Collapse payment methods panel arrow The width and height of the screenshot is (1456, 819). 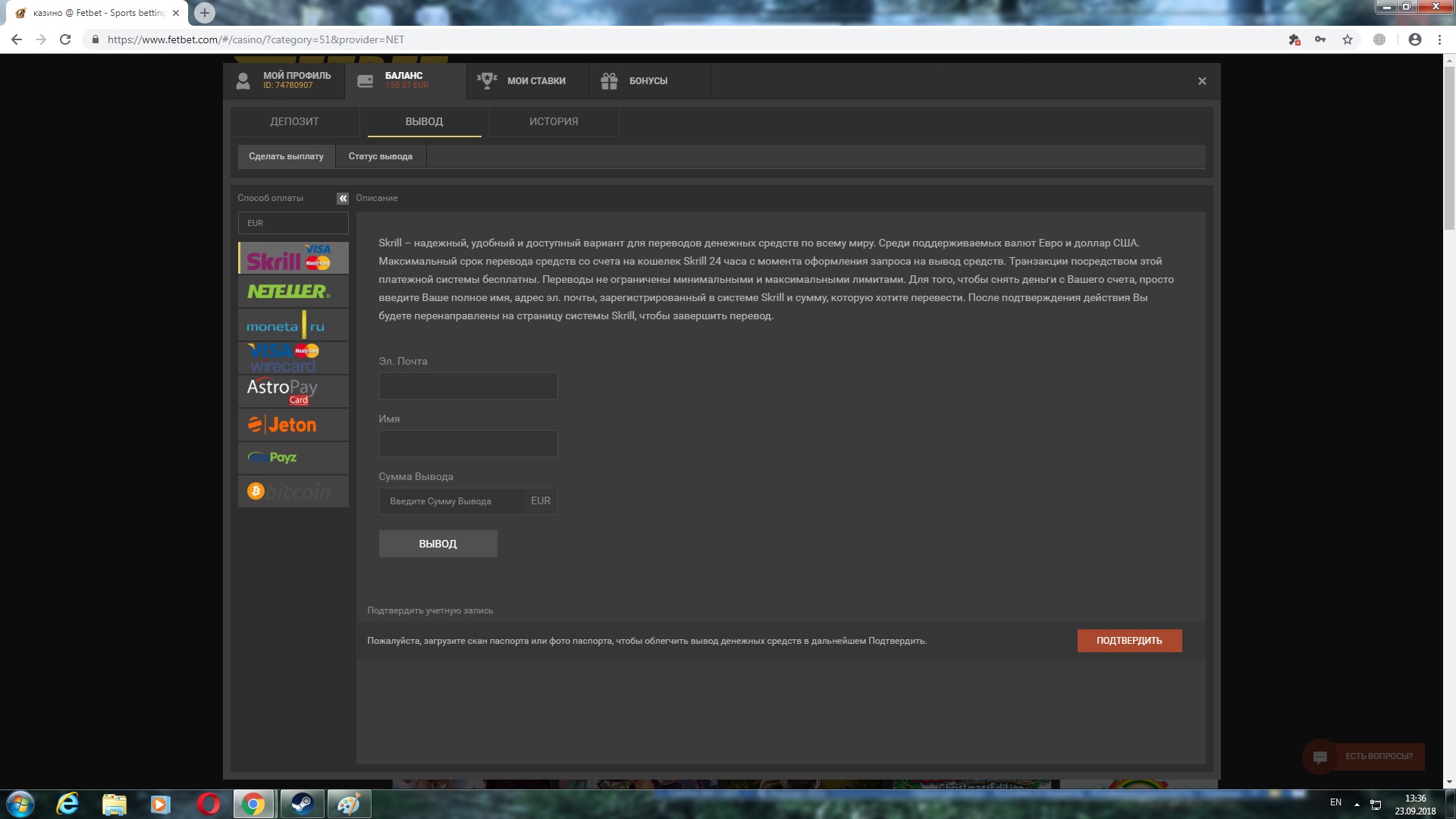tap(343, 198)
